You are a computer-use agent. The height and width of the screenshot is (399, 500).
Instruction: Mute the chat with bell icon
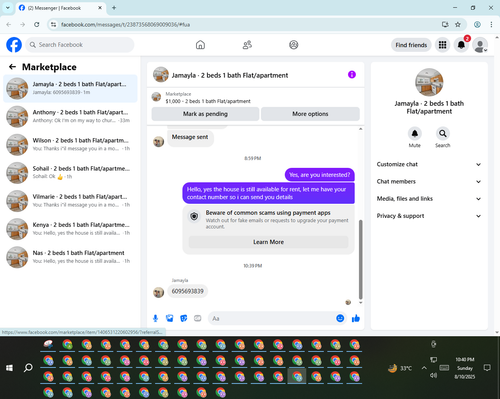click(415, 134)
